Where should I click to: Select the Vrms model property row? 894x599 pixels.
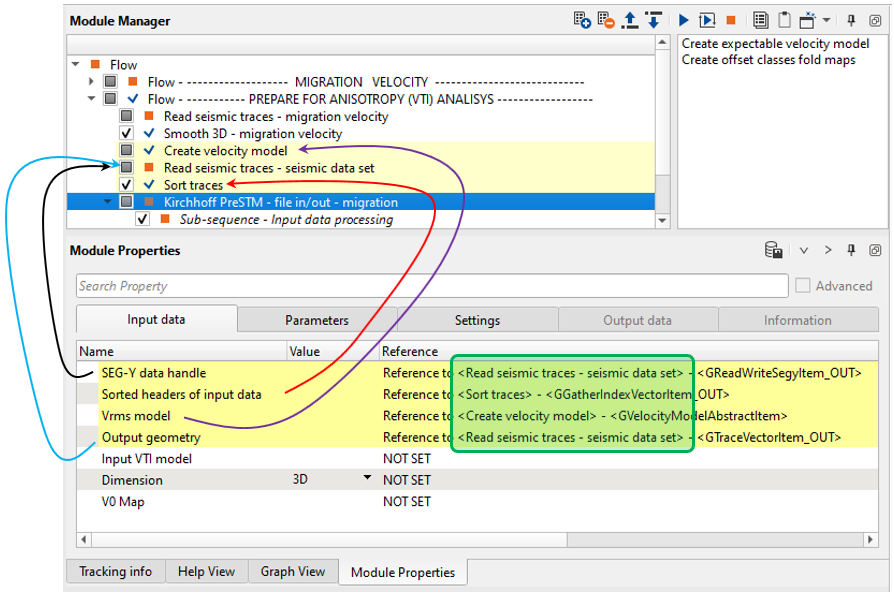(x=136, y=416)
